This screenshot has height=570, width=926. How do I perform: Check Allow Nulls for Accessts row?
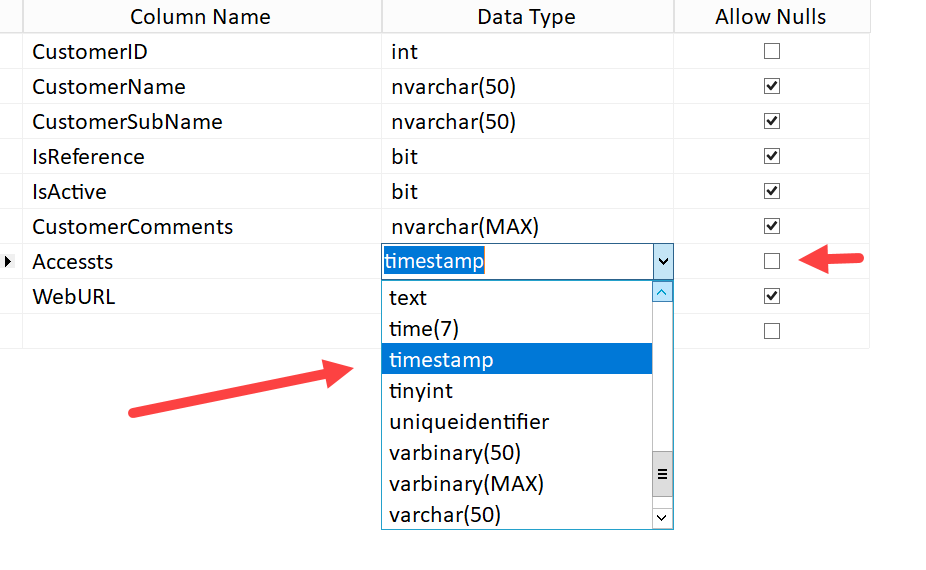point(771,261)
